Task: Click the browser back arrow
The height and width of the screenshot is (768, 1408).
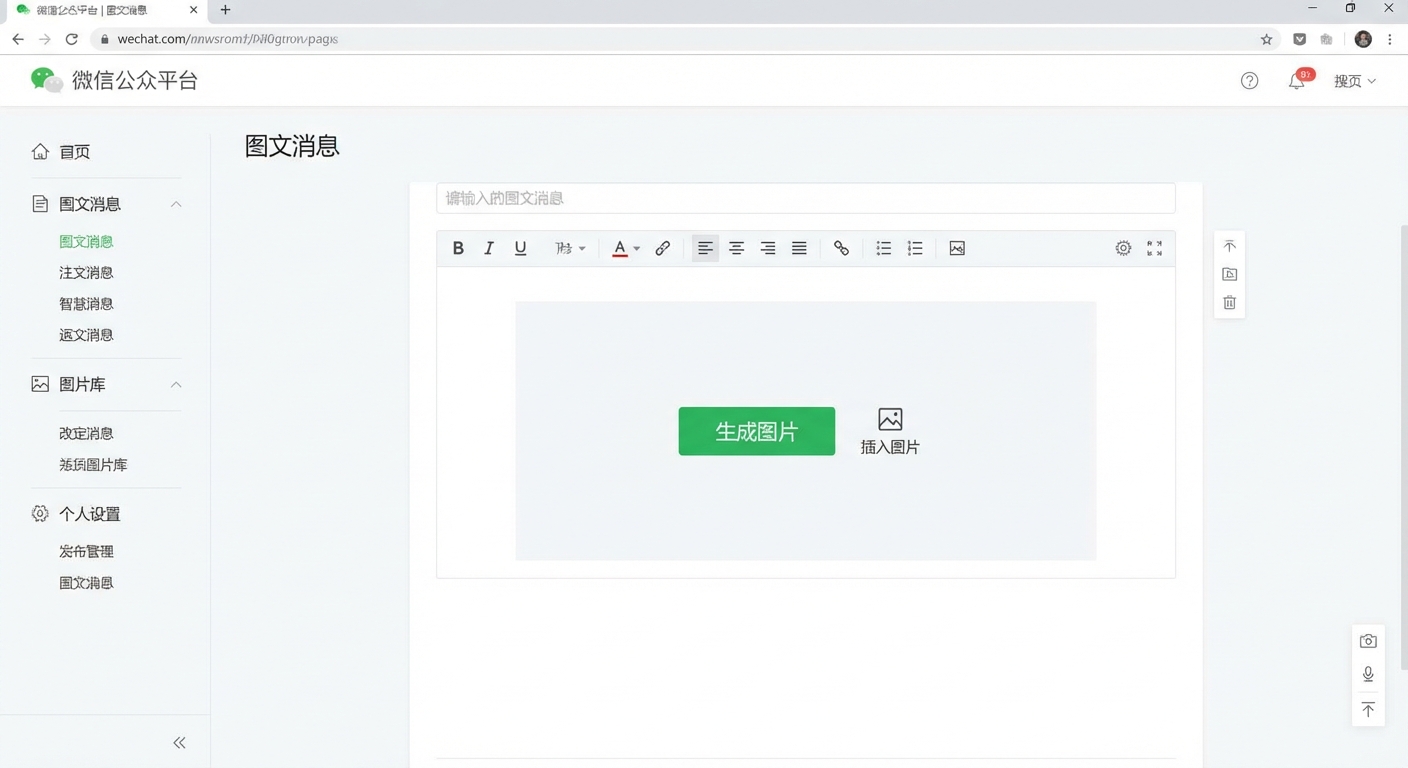Action: 18,39
